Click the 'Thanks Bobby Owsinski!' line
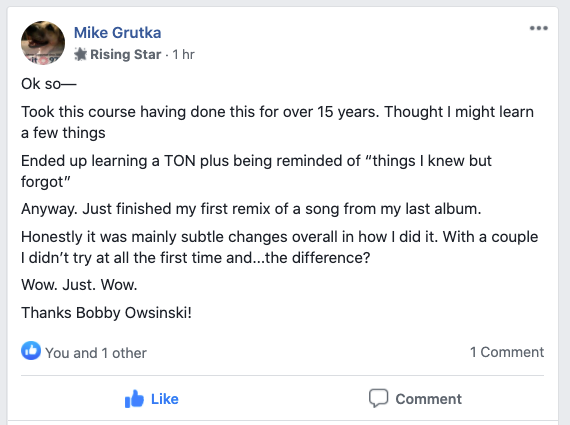The width and height of the screenshot is (570, 425). click(x=106, y=313)
